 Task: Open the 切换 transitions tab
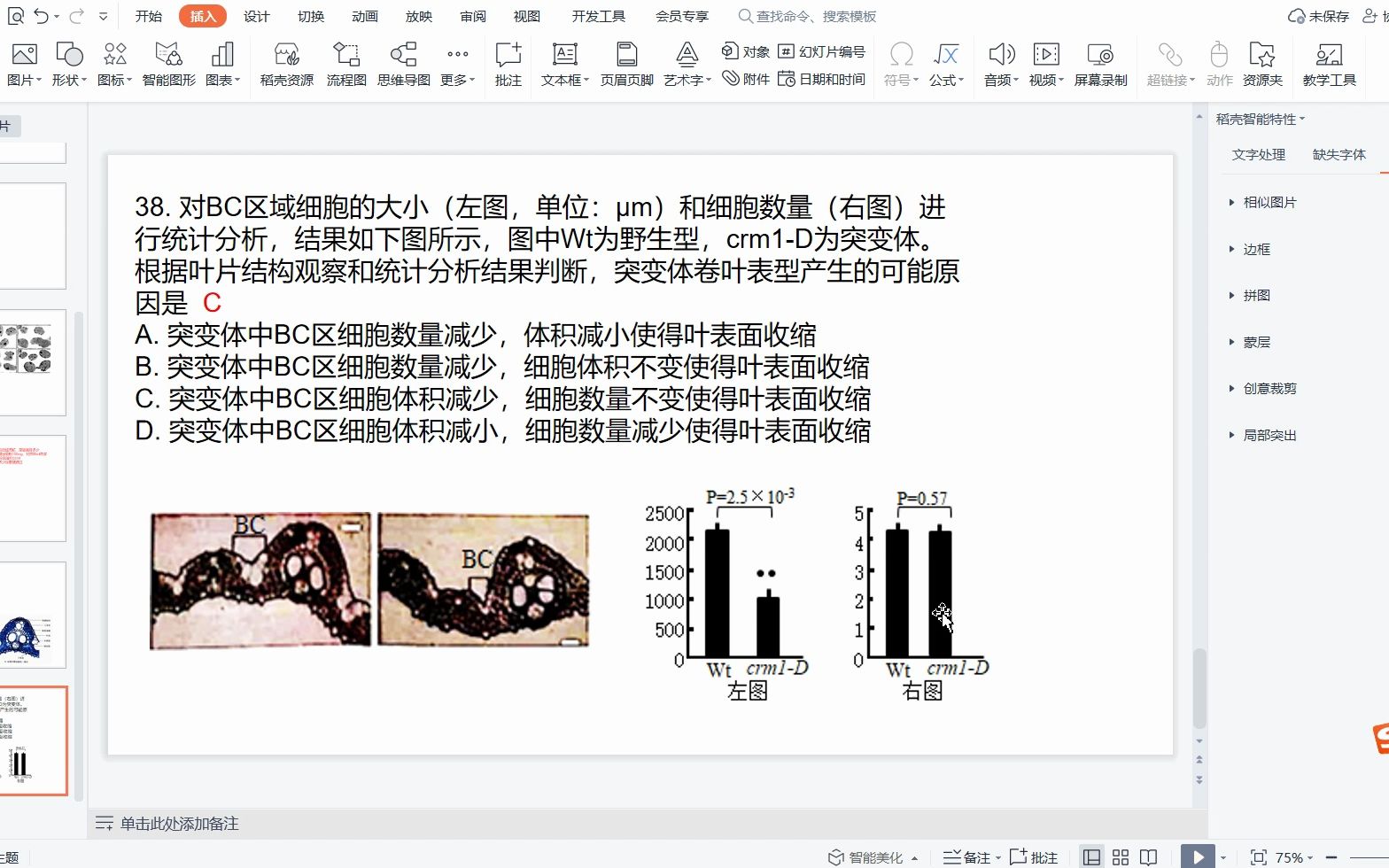click(x=310, y=16)
